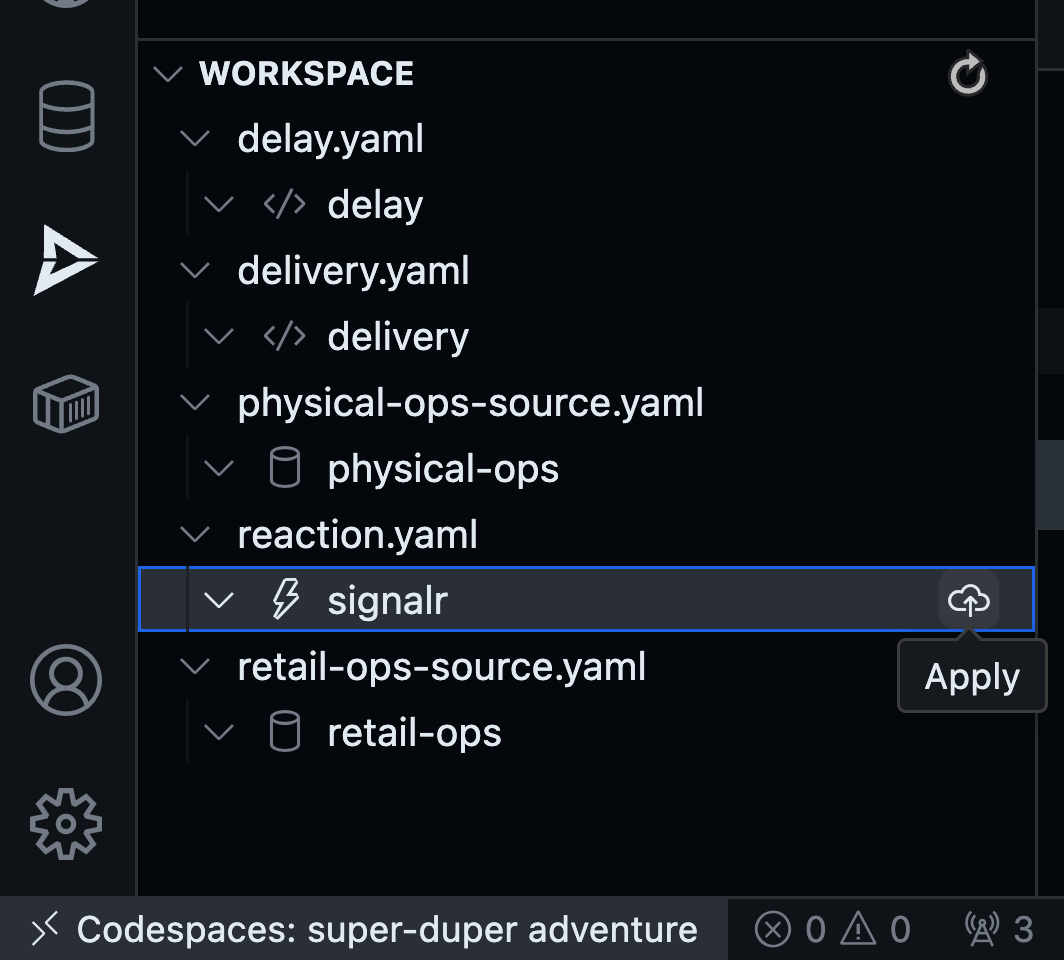The width and height of the screenshot is (1064, 960).
Task: Select the retail-ops source entry
Action: point(413,731)
